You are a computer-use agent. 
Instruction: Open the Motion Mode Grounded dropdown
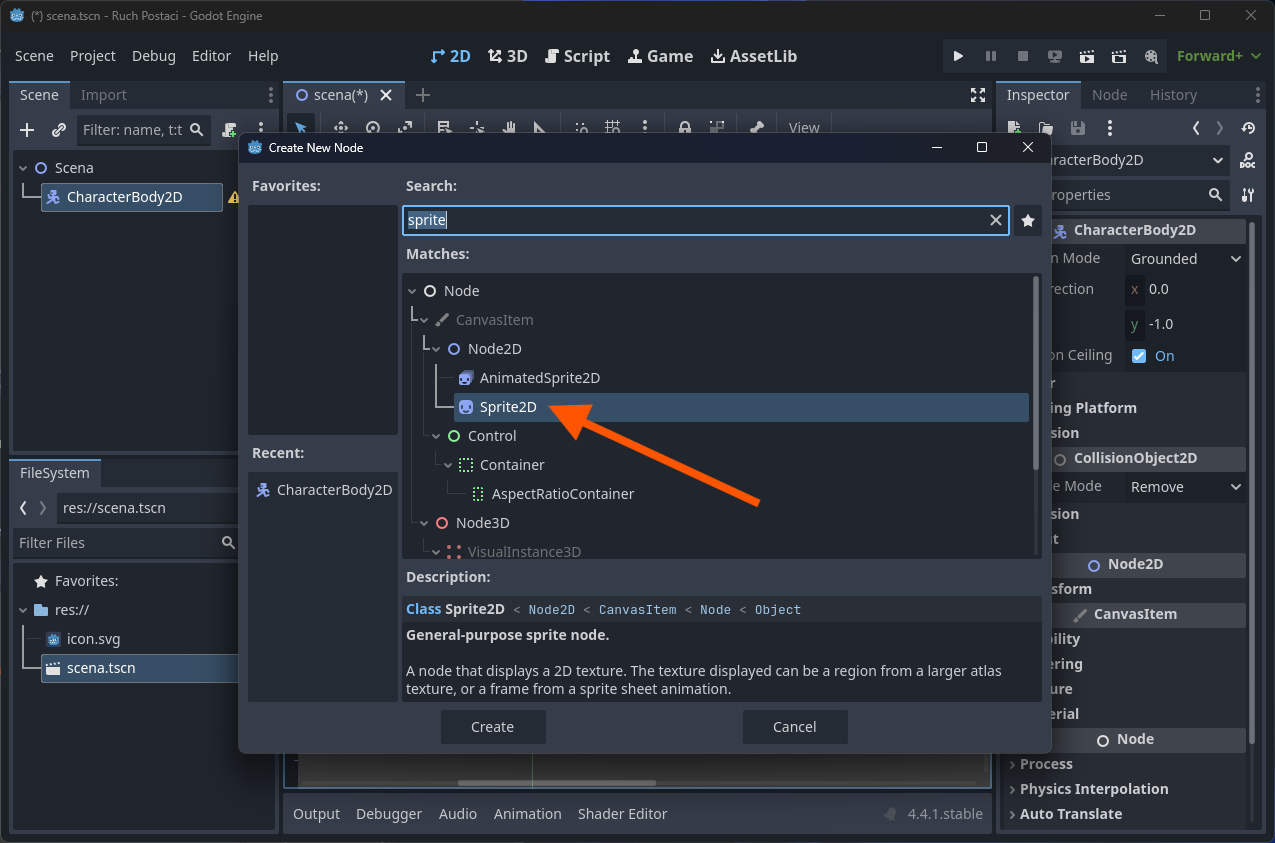click(1186, 259)
